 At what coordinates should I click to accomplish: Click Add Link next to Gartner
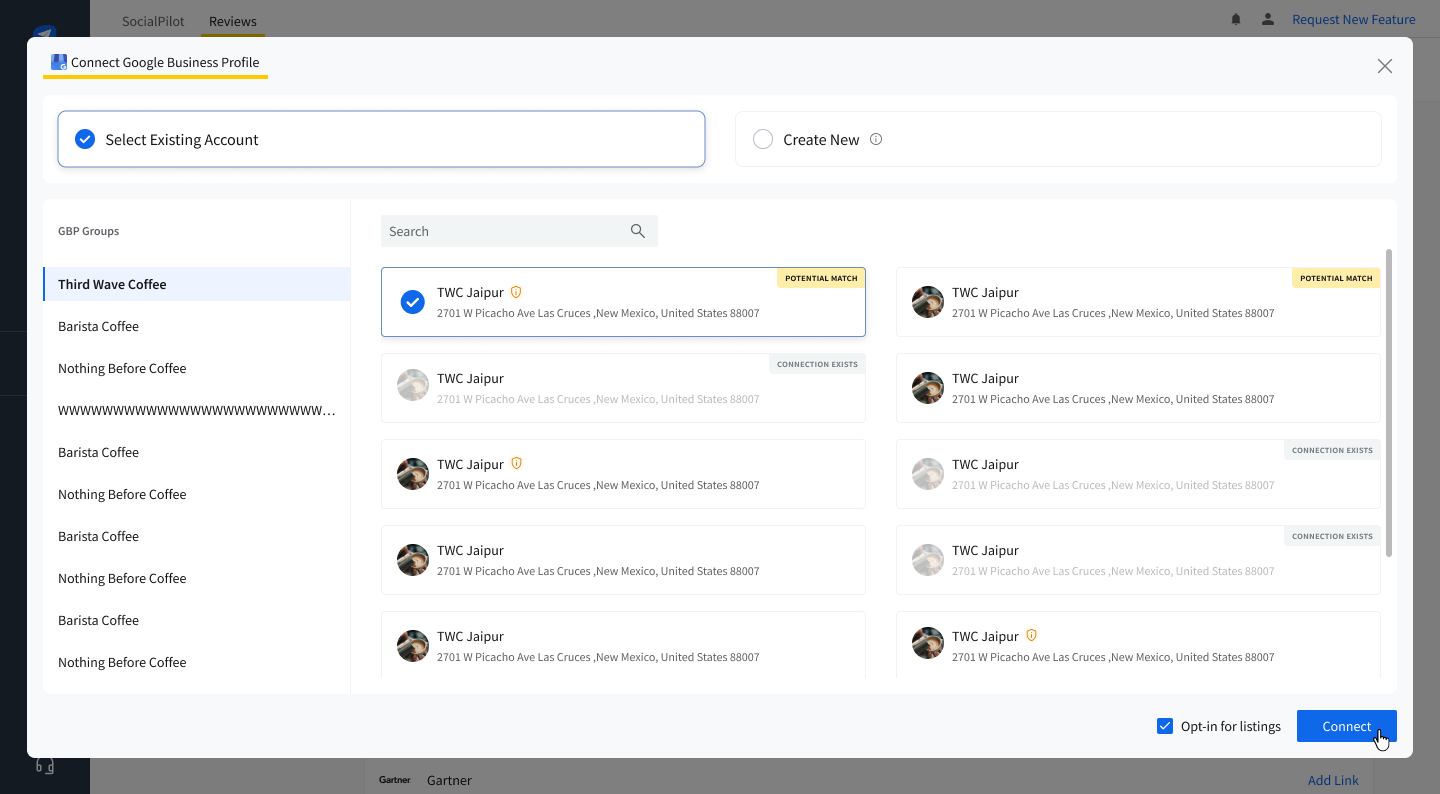(1333, 780)
